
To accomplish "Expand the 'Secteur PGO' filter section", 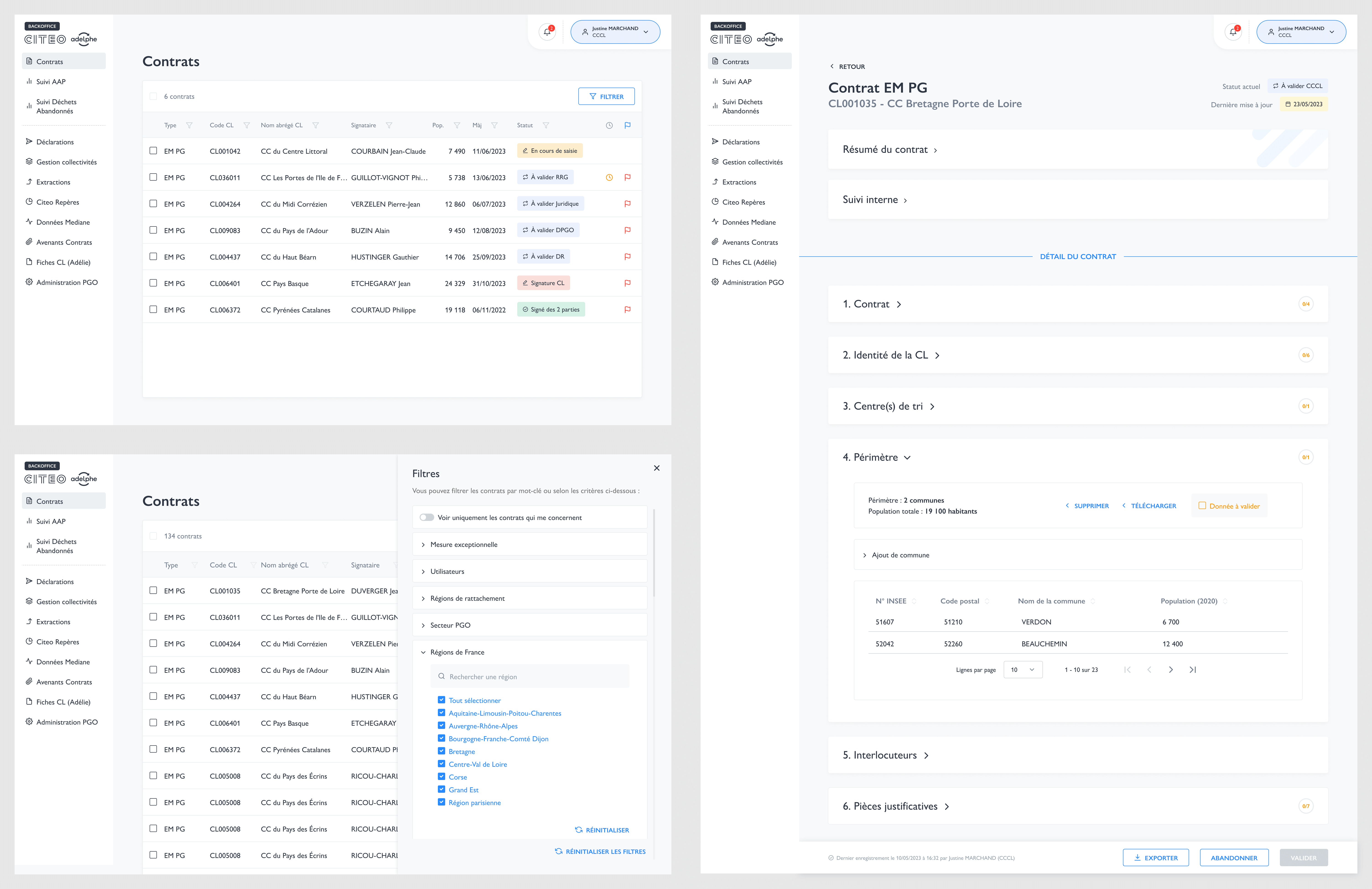I will [450, 625].
